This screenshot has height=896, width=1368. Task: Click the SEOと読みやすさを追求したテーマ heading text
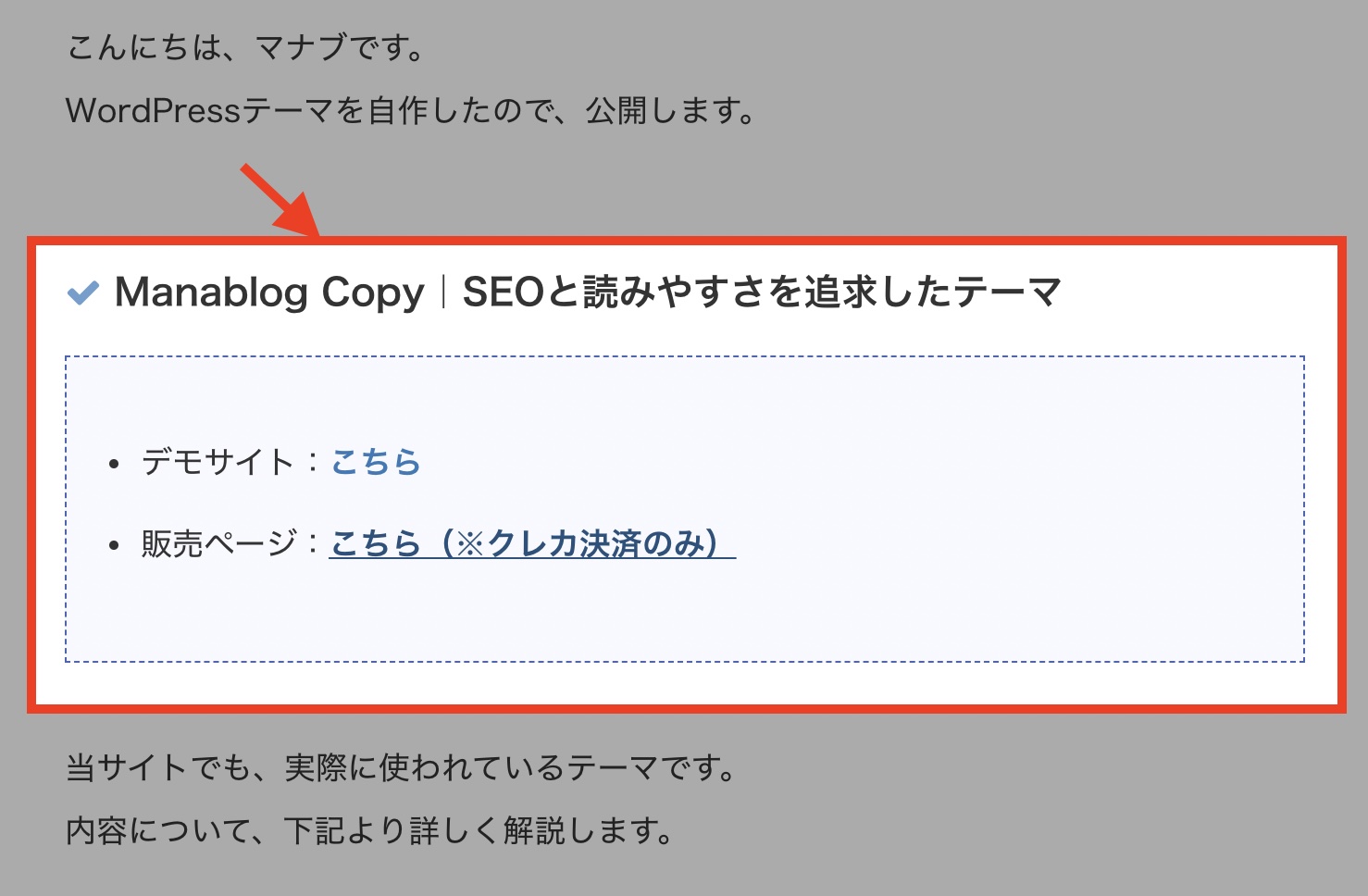[x=761, y=292]
